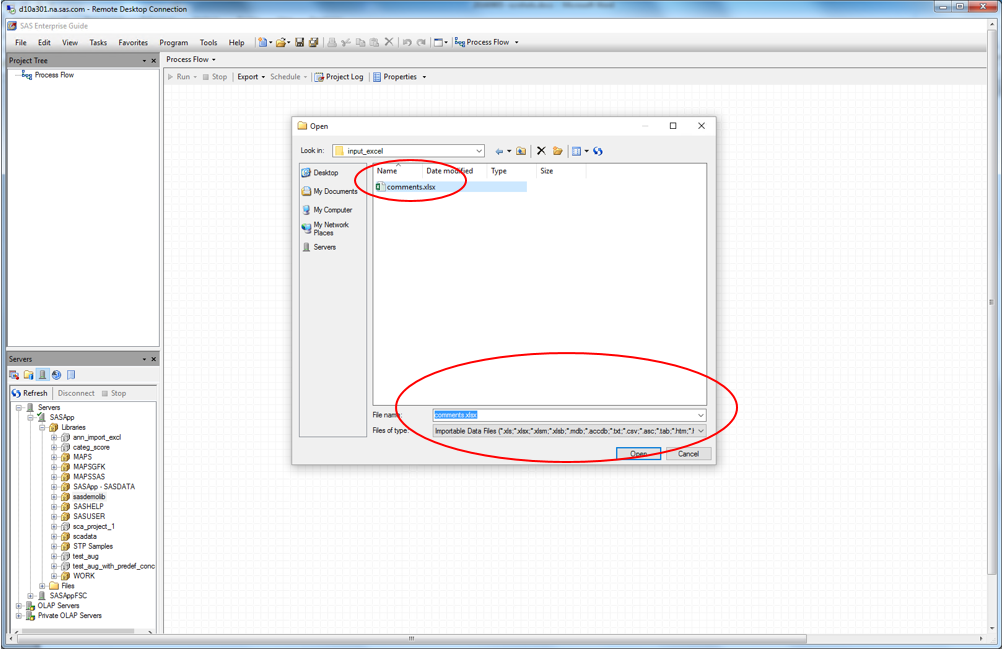Image resolution: width=1003 pixels, height=650 pixels.
Task: Select the SASUSER library
Action: tap(89, 517)
